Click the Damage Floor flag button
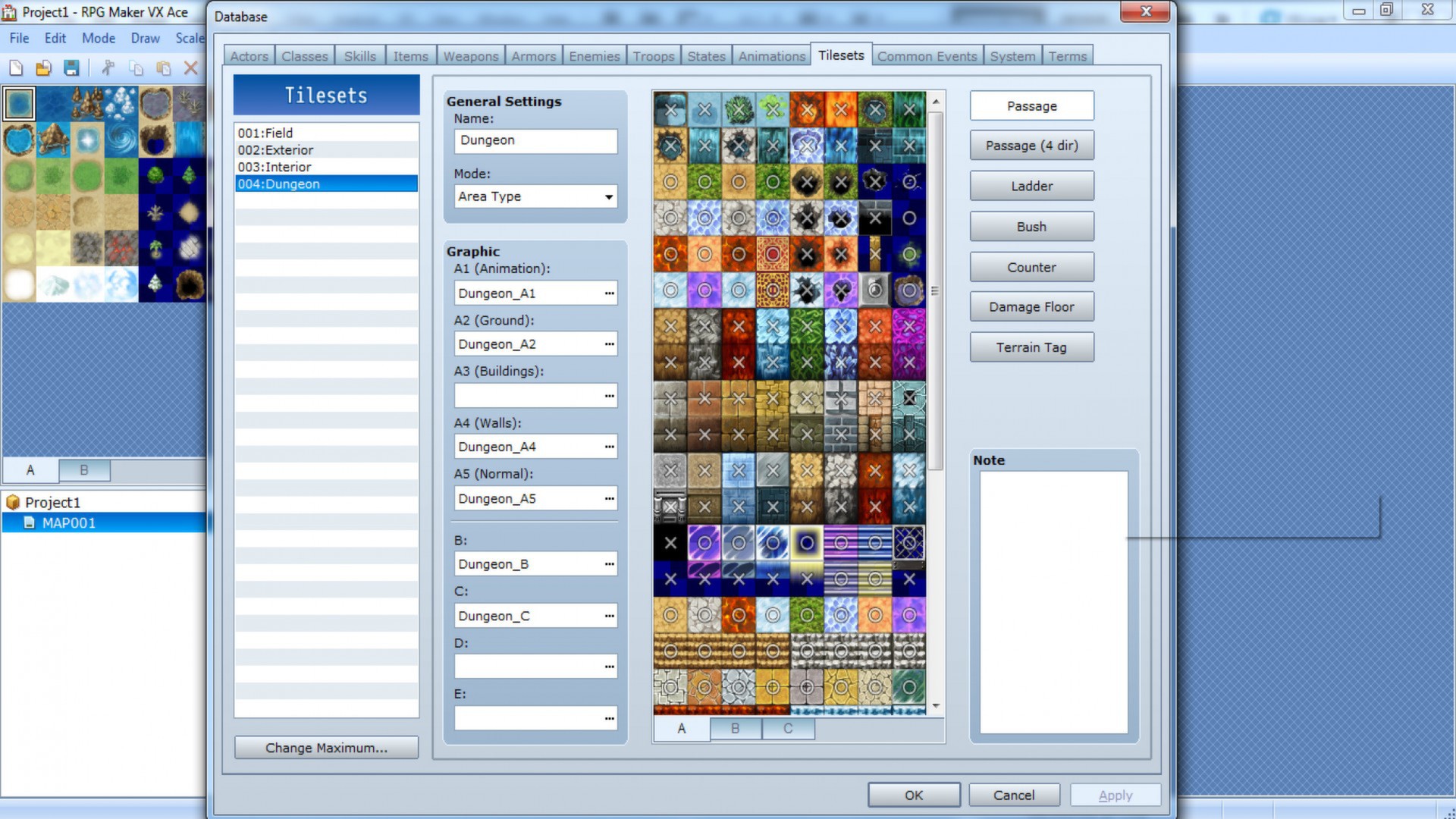 [1031, 307]
